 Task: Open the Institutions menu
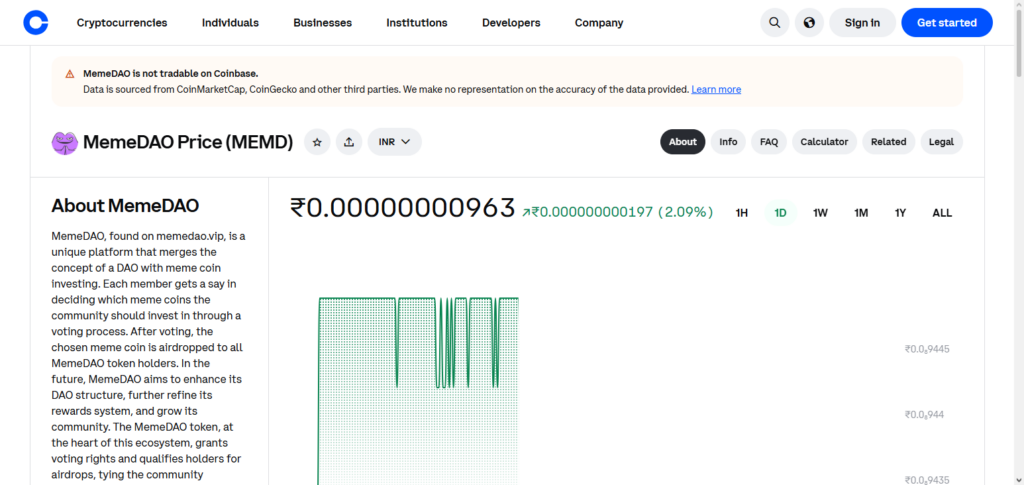[417, 23]
